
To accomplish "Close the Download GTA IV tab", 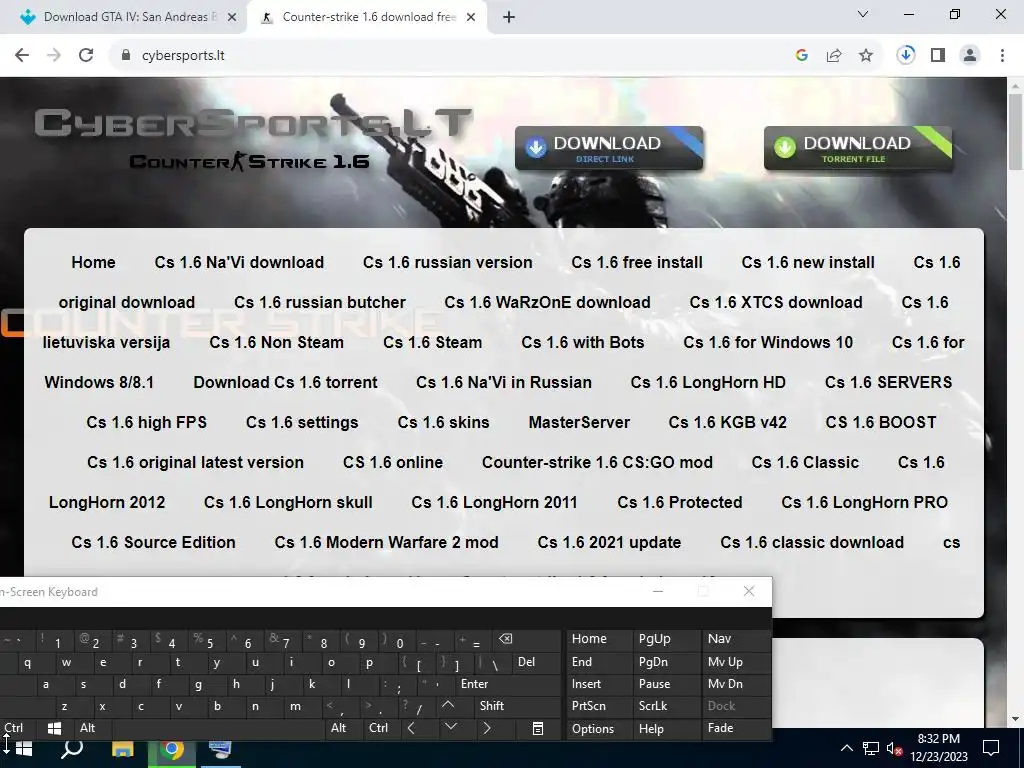I will (x=232, y=18).
